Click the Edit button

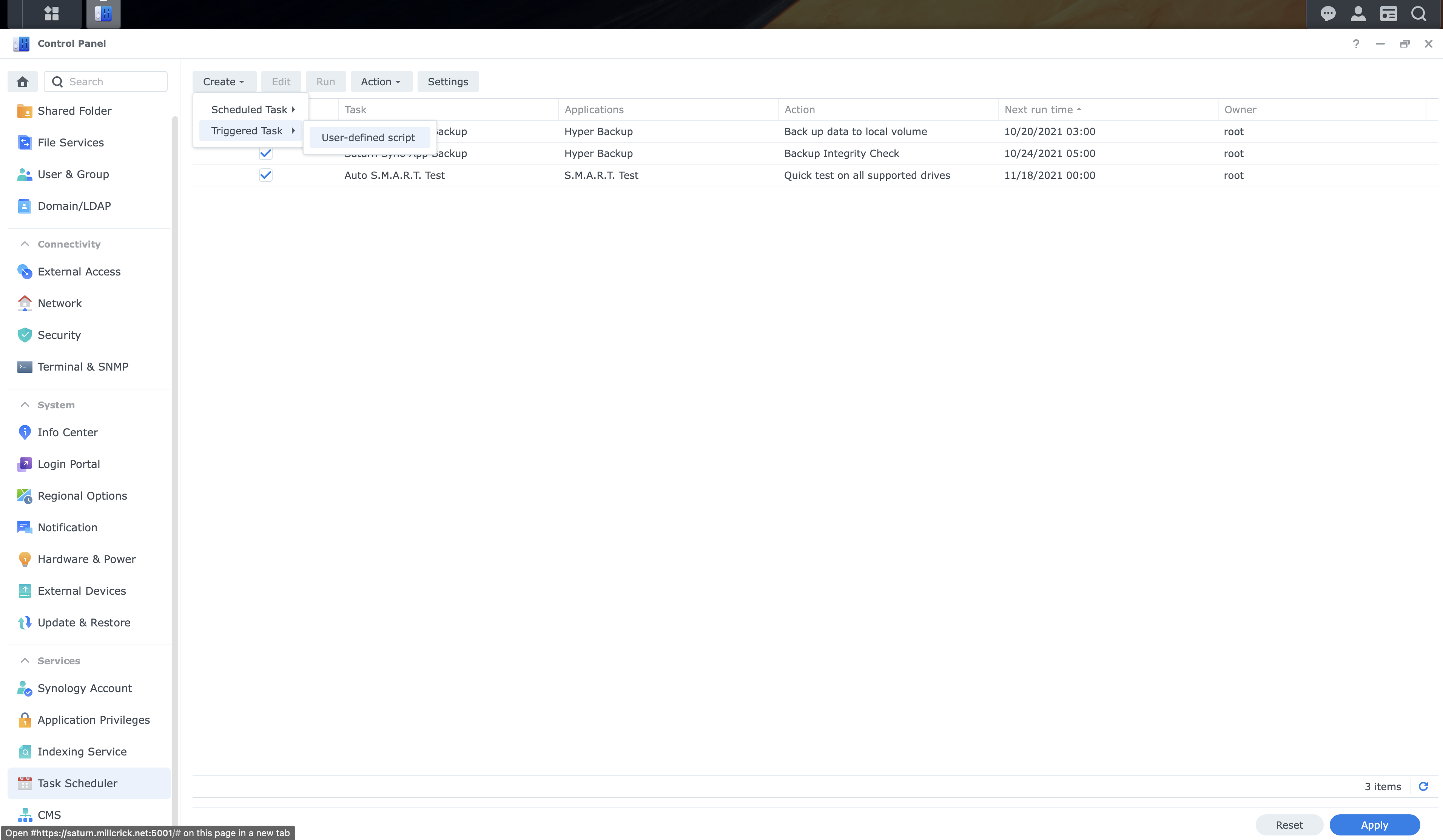[281, 81]
